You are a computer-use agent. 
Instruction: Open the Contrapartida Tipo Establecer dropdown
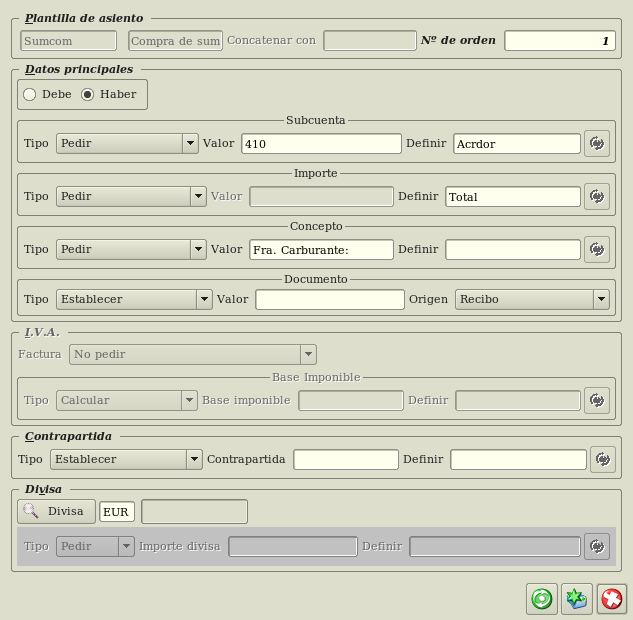coord(126,459)
